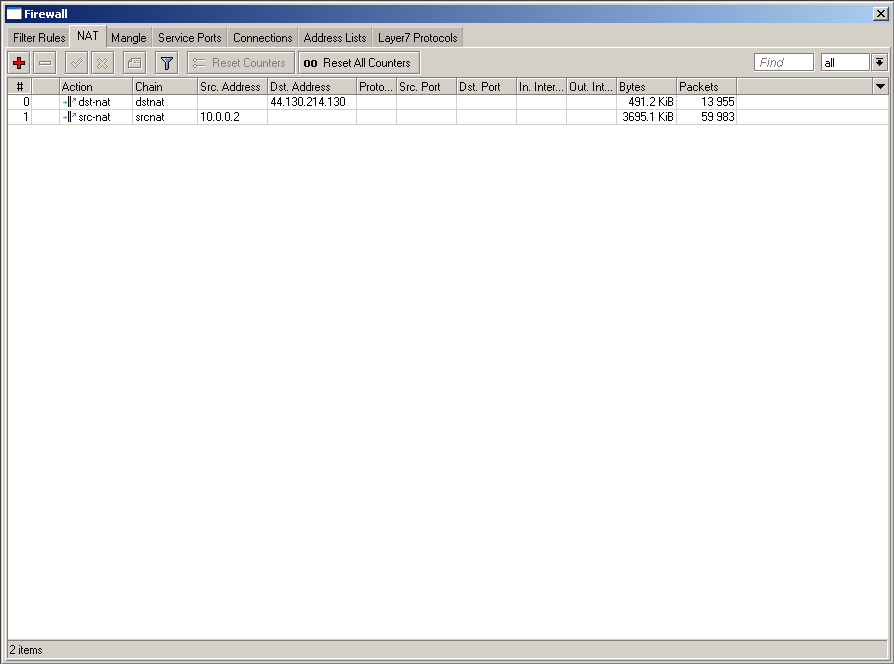Screen dimensions: 894x664
Task: Click the Reset All Counters button
Action: point(358,63)
